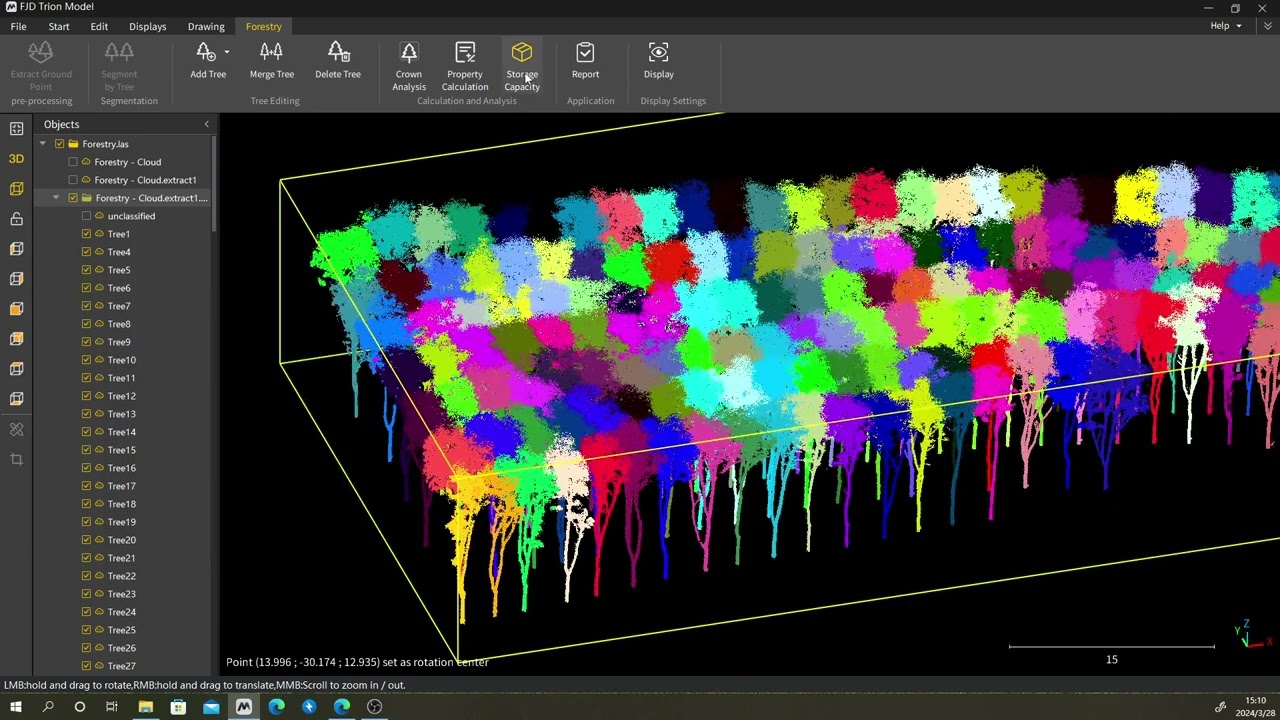This screenshot has width=1280, height=720.
Task: Open the Crown Analysis tool
Action: click(x=408, y=66)
